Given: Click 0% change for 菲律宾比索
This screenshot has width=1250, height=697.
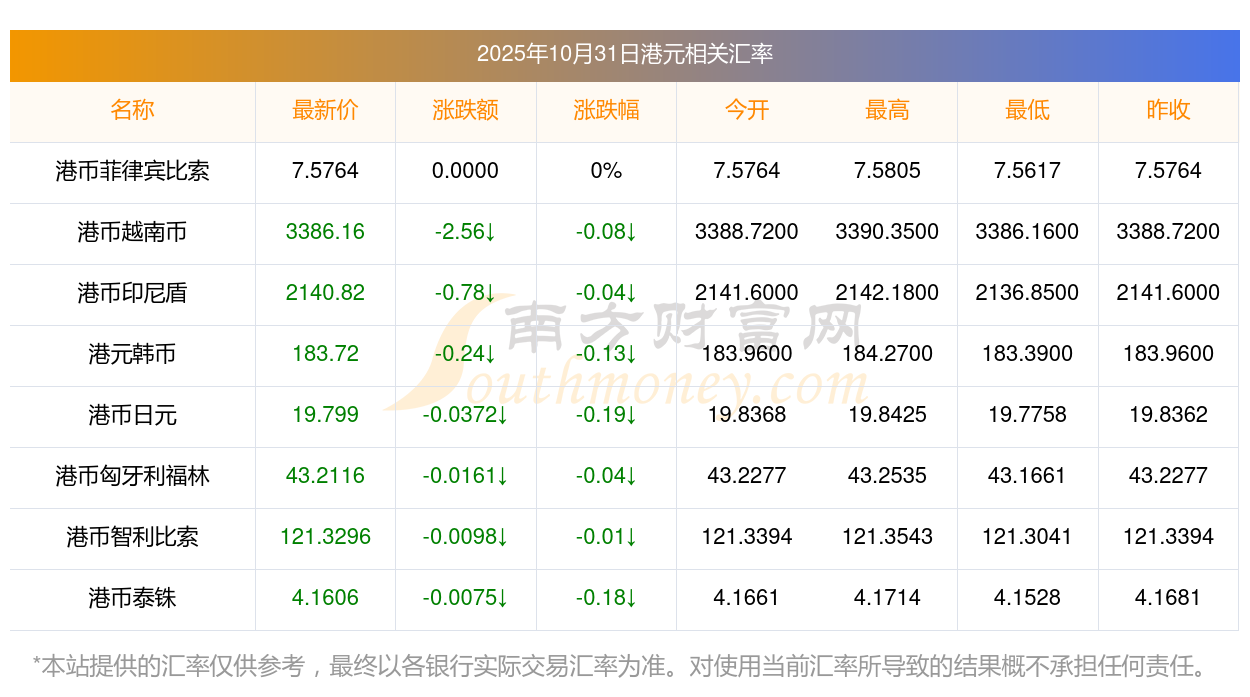Looking at the screenshot, I should pyautogui.click(x=606, y=171).
